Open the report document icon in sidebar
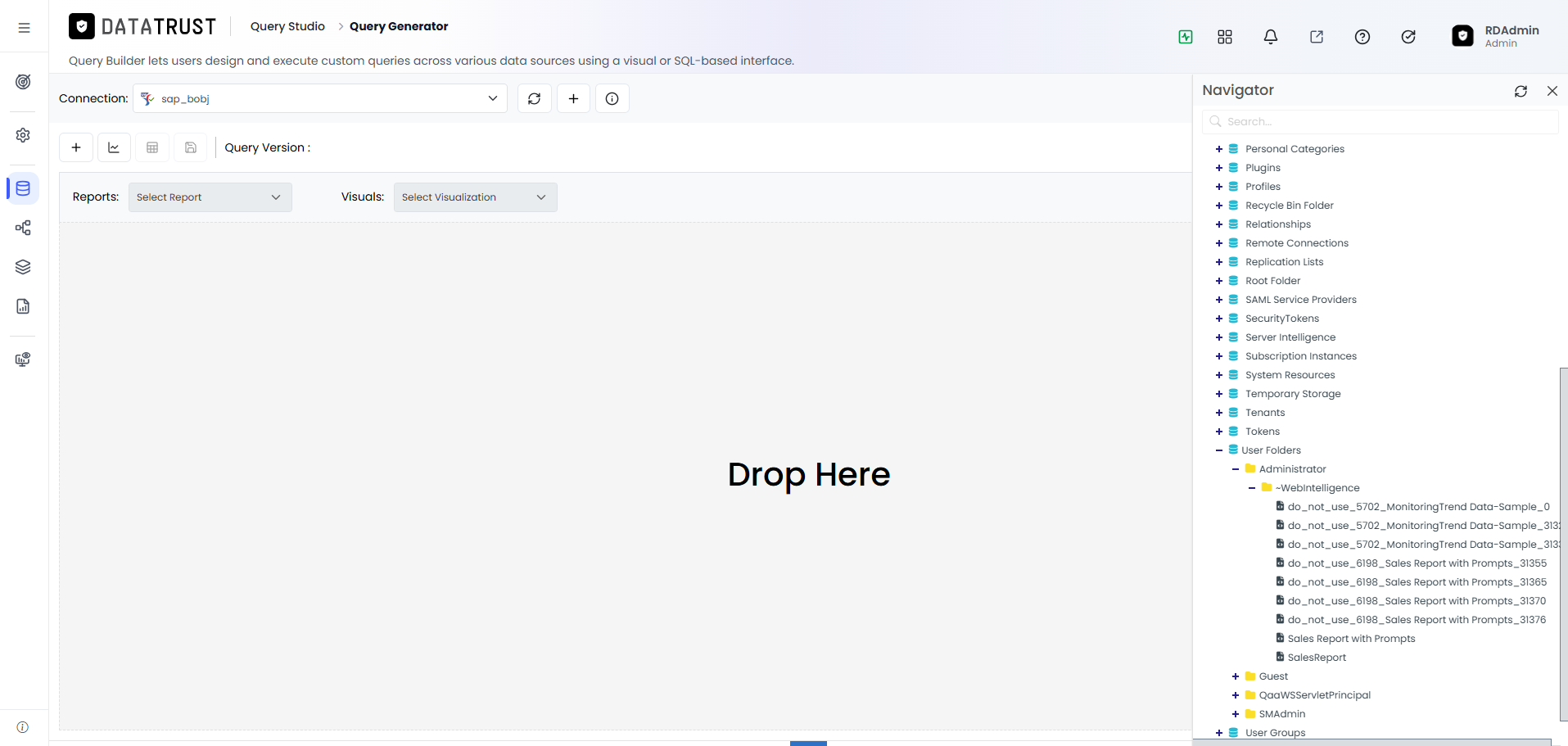The image size is (1568, 746). (x=23, y=306)
